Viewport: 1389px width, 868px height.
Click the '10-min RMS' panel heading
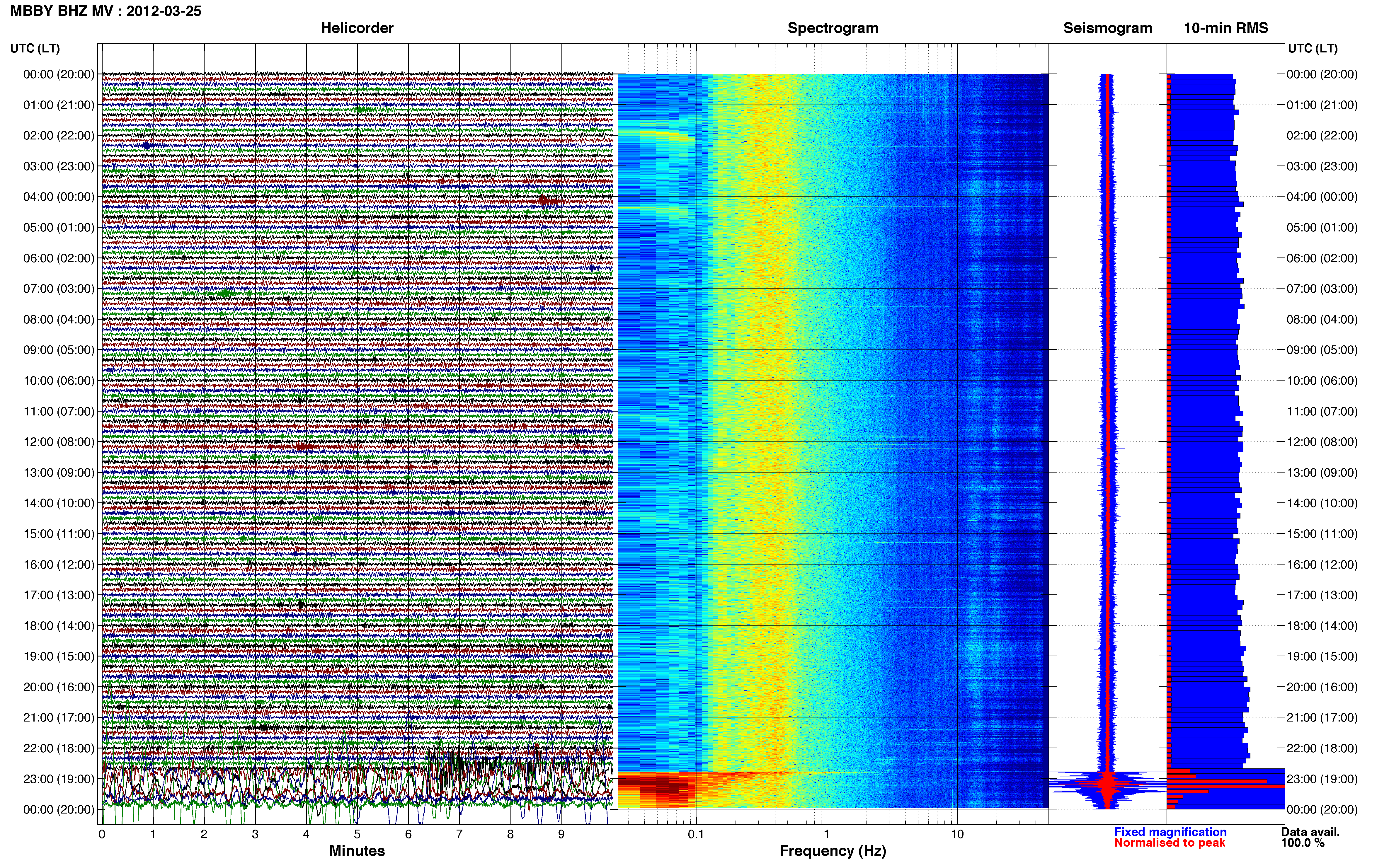[1226, 28]
